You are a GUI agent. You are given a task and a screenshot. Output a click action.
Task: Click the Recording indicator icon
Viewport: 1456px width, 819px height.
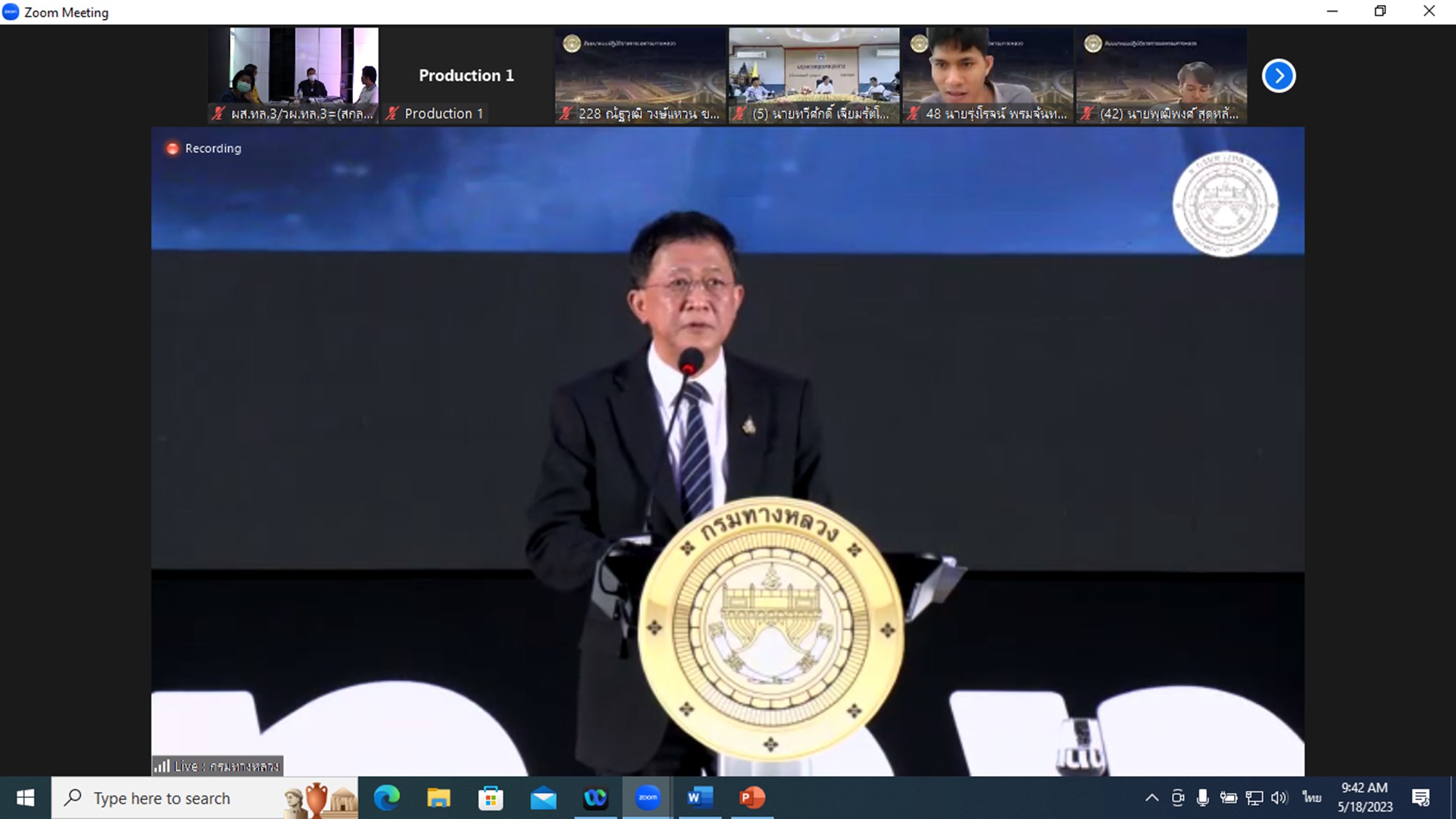(x=173, y=149)
